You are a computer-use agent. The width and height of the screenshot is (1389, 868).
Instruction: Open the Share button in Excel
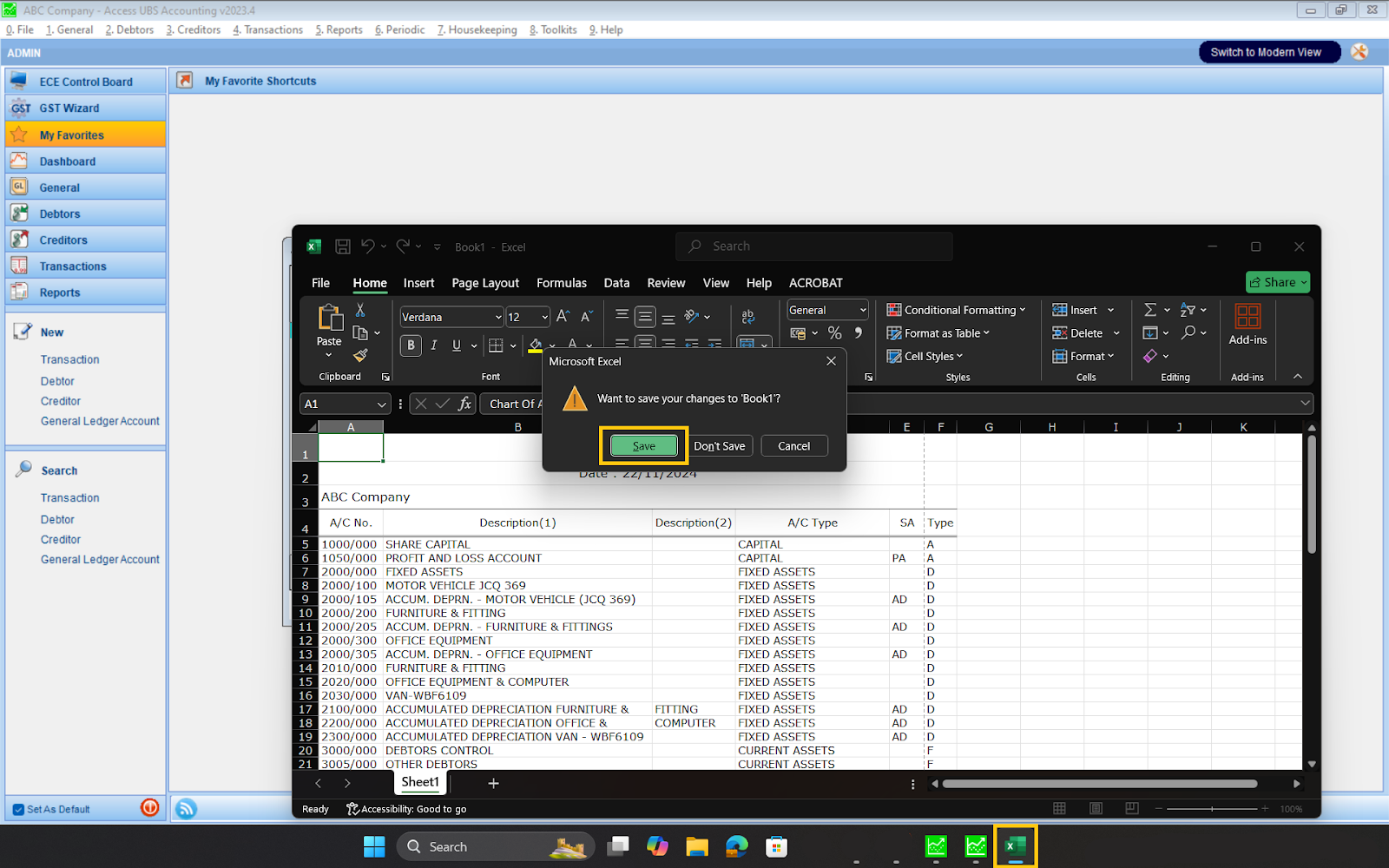(1278, 282)
